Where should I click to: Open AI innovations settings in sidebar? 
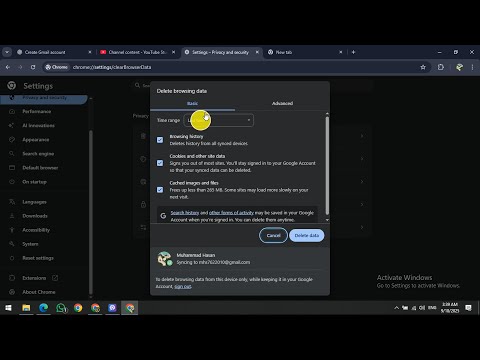point(38,126)
